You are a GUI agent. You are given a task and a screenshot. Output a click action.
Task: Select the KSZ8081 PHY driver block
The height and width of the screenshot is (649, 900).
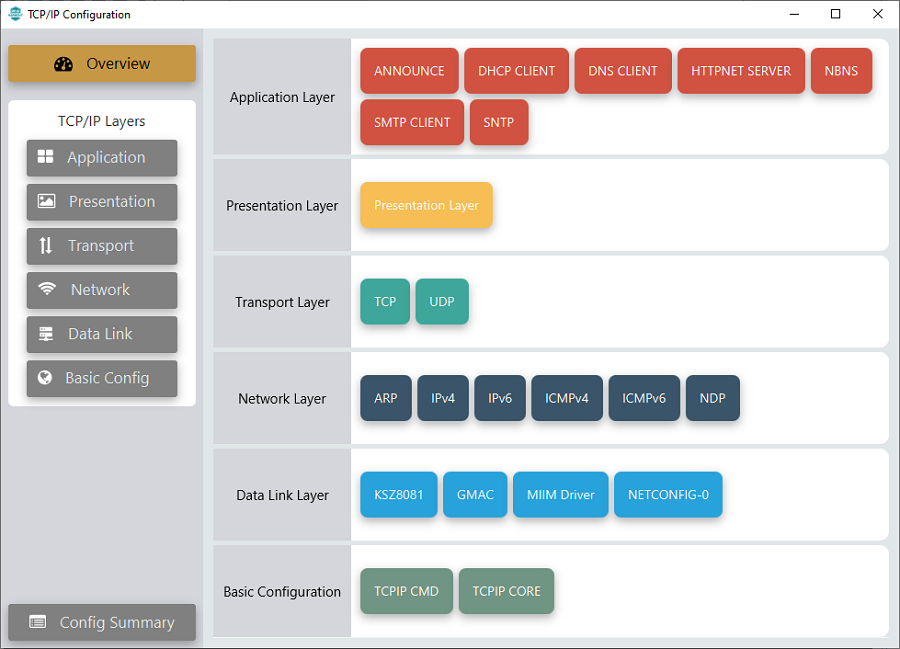(398, 494)
